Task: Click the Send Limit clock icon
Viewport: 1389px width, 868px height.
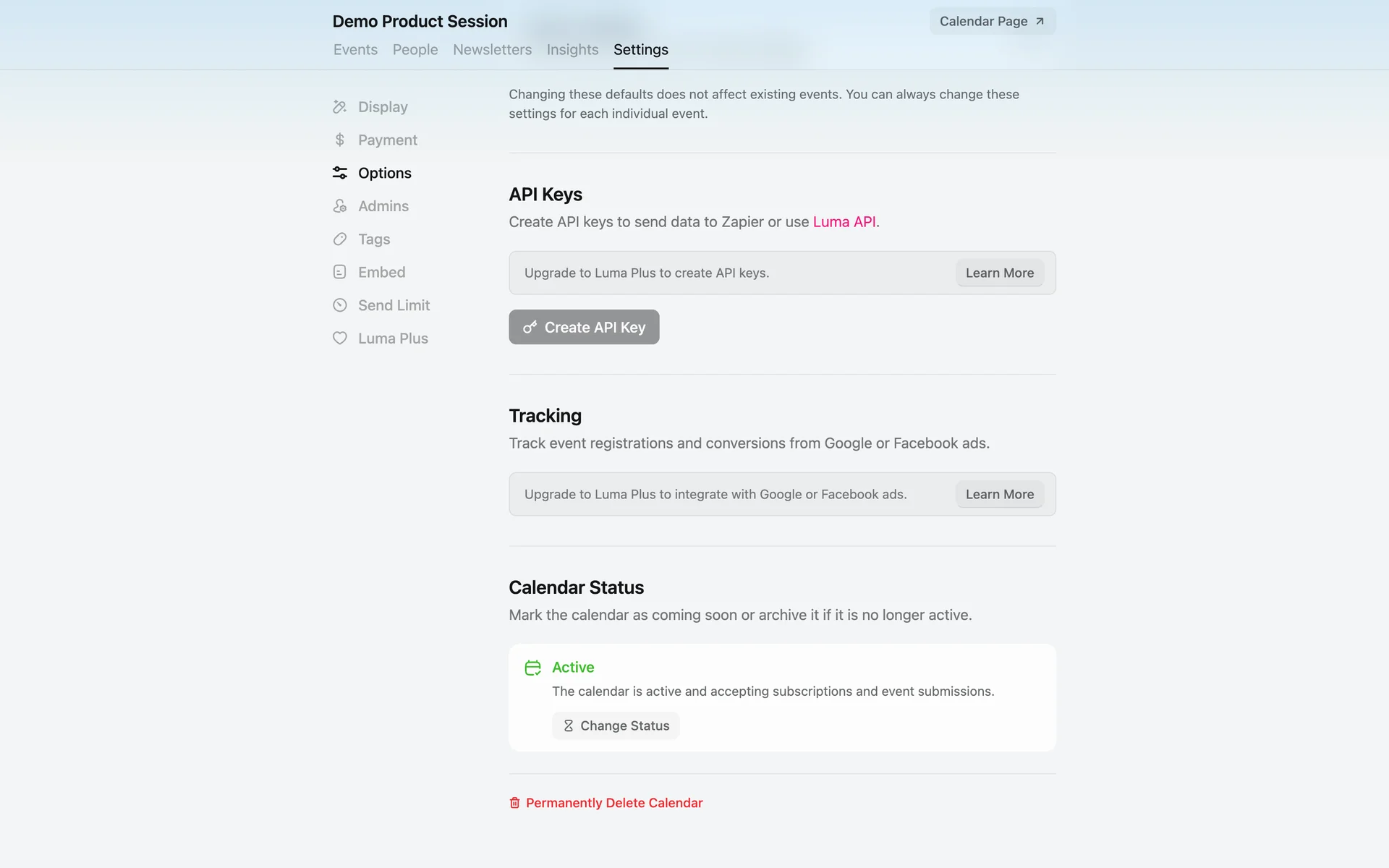Action: (x=339, y=305)
